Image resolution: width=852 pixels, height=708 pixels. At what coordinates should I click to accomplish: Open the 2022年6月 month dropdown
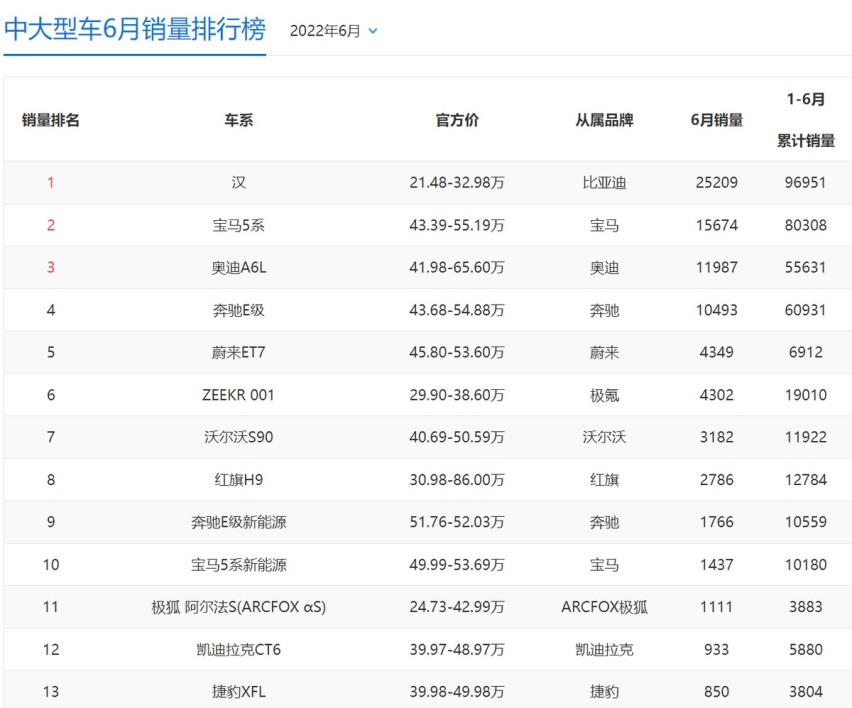pyautogui.click(x=333, y=30)
